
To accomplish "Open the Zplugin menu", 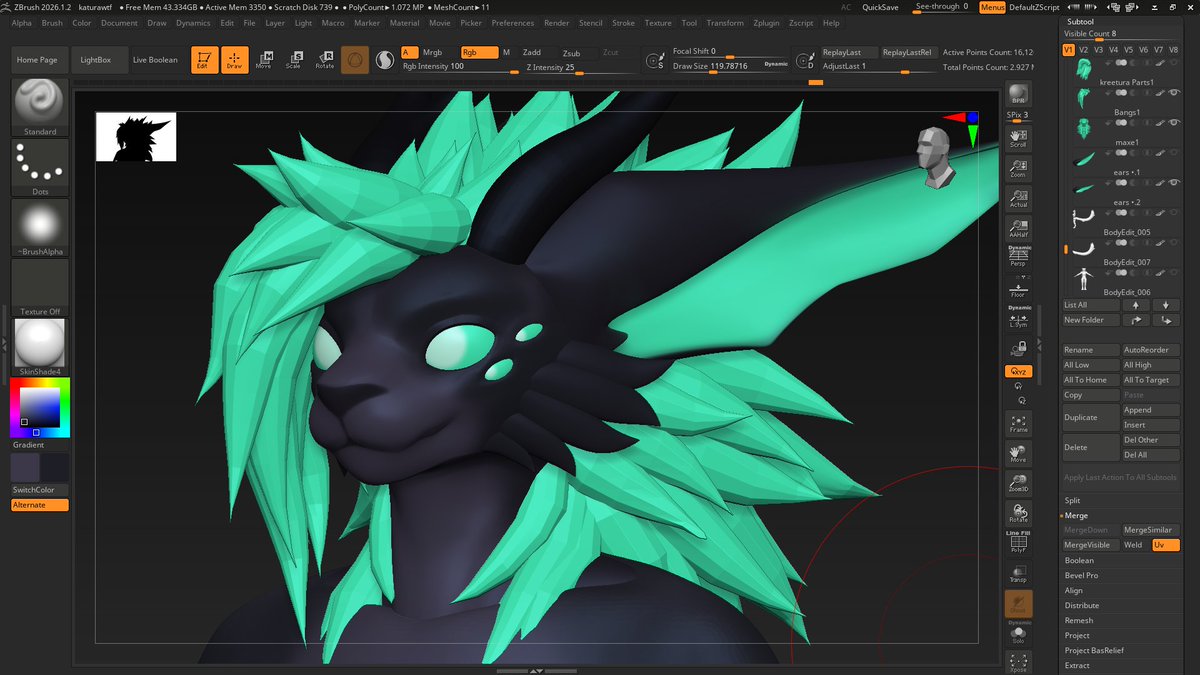I will 766,22.
